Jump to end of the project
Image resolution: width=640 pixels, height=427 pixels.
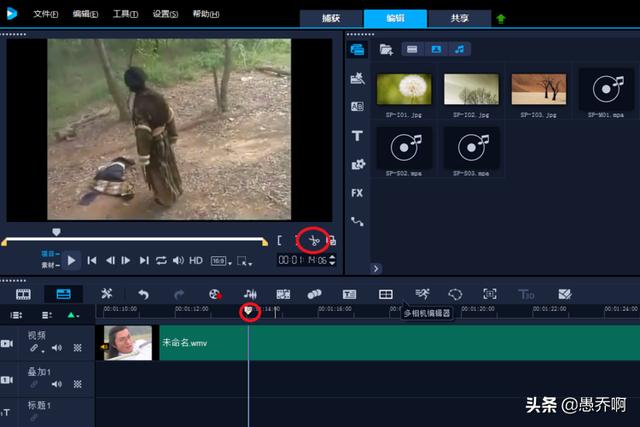pos(144,260)
